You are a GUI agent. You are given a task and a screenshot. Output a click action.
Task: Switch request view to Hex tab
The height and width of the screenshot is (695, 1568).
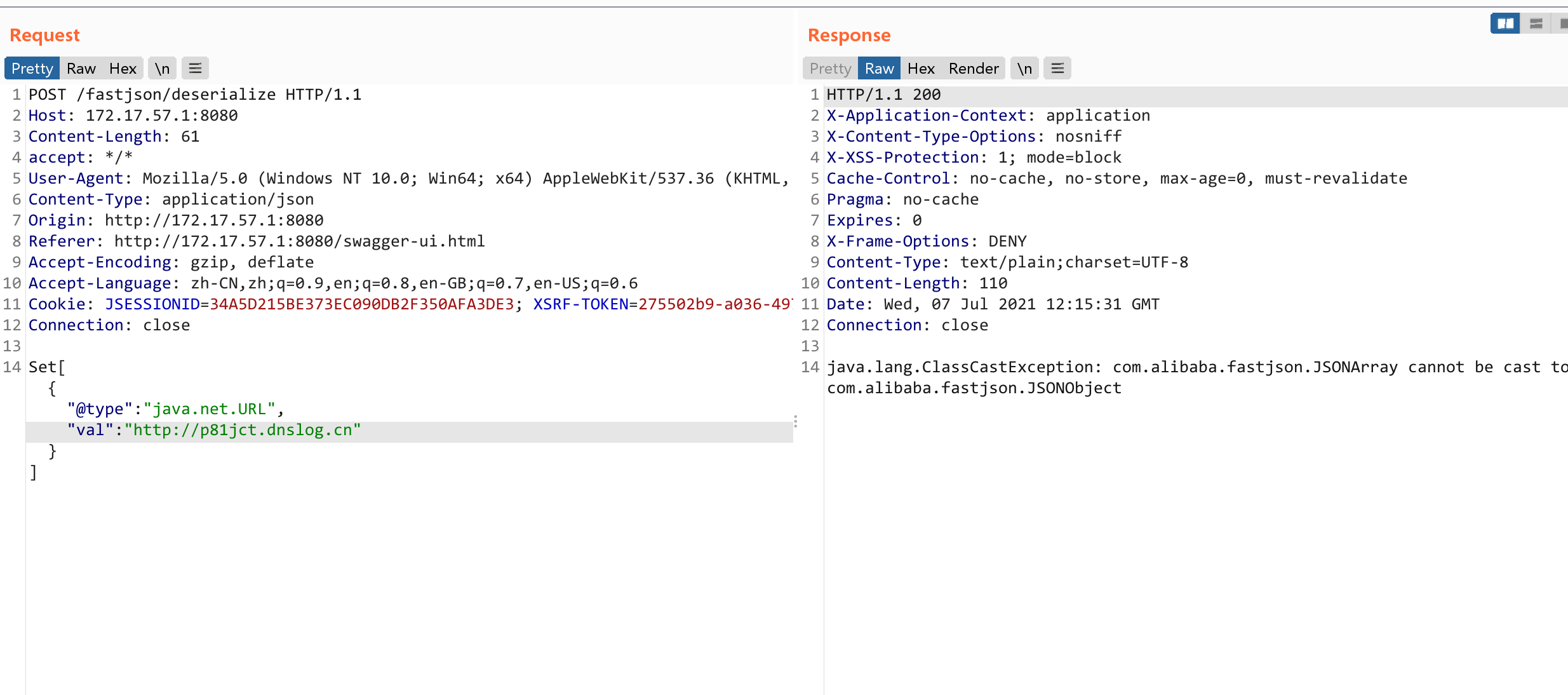(x=123, y=69)
